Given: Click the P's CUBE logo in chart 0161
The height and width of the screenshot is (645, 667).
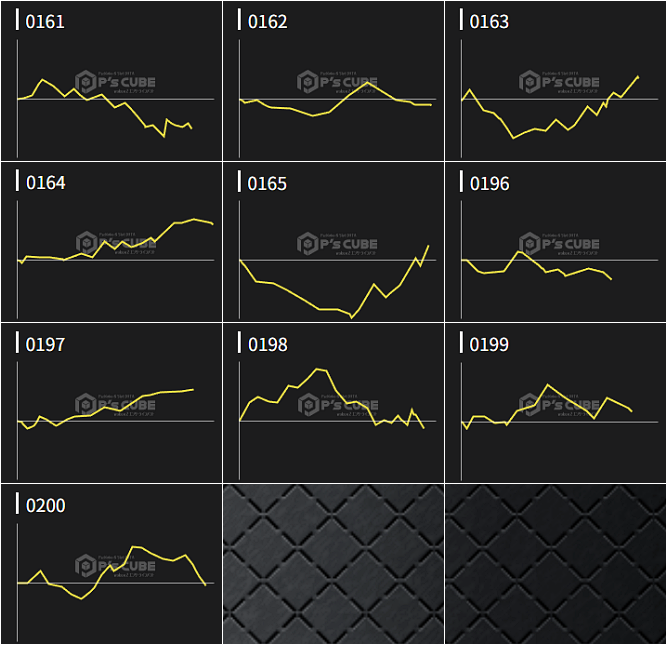Looking at the screenshot, I should coord(115,83).
